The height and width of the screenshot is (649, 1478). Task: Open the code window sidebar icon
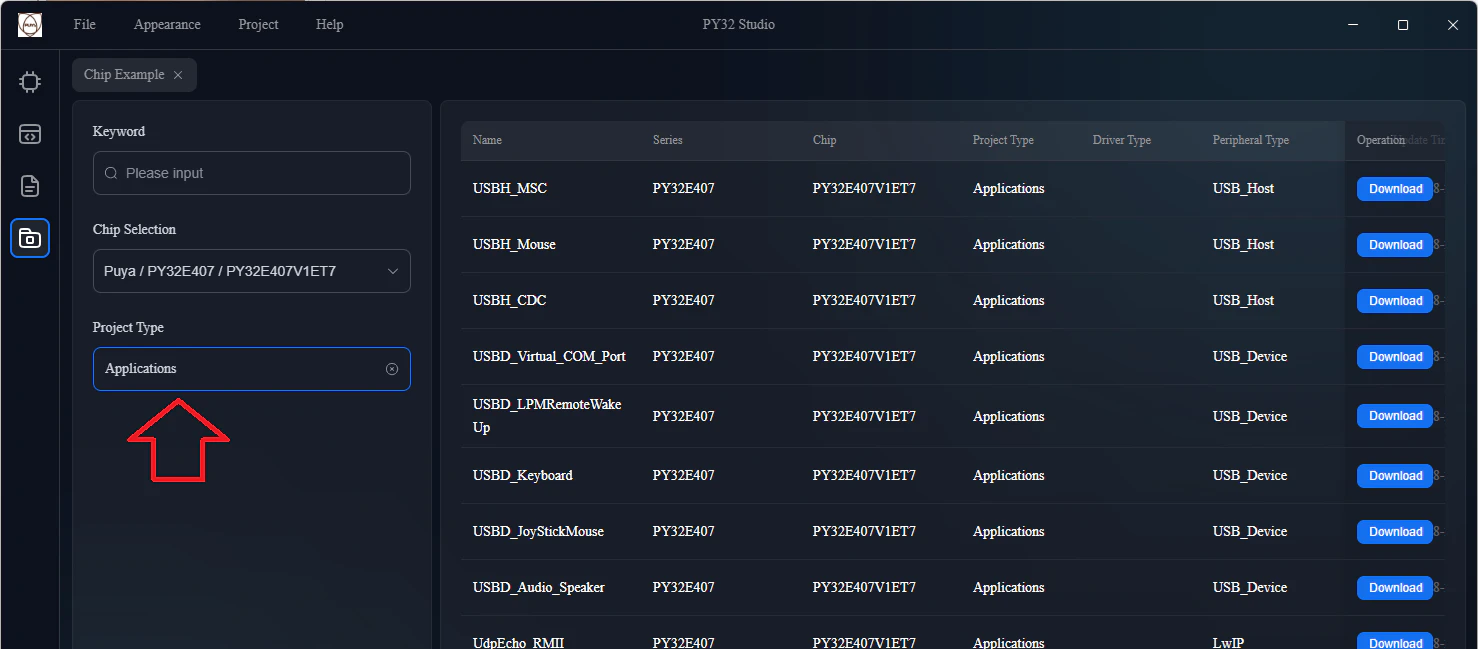pos(30,134)
